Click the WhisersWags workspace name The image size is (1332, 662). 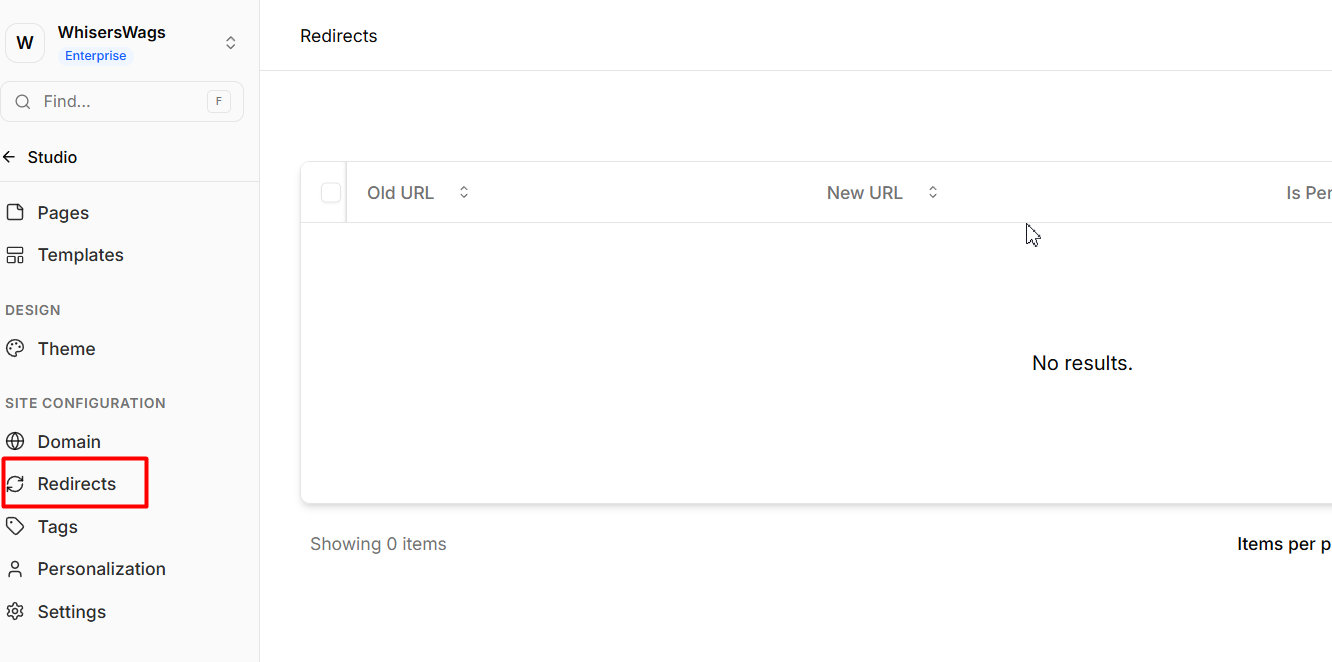pyautogui.click(x=111, y=33)
